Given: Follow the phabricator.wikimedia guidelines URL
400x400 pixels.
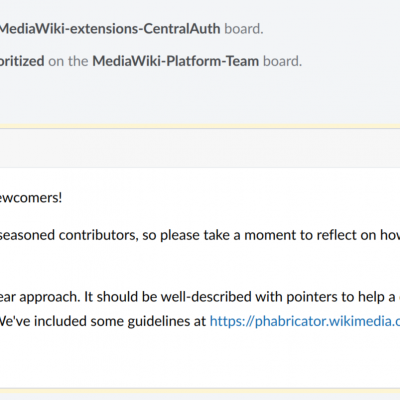Looking at the screenshot, I should point(305,321).
